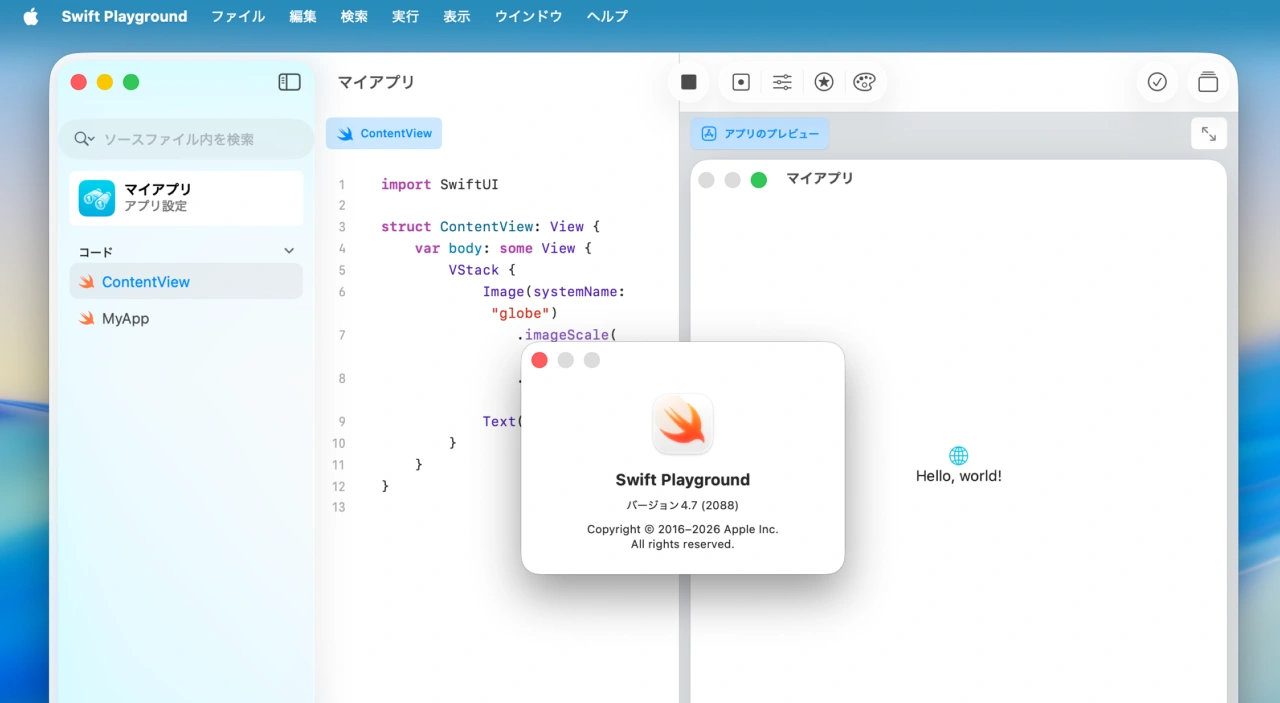Select the app icon preview mode icon
The width and height of the screenshot is (1280, 703).
point(740,82)
